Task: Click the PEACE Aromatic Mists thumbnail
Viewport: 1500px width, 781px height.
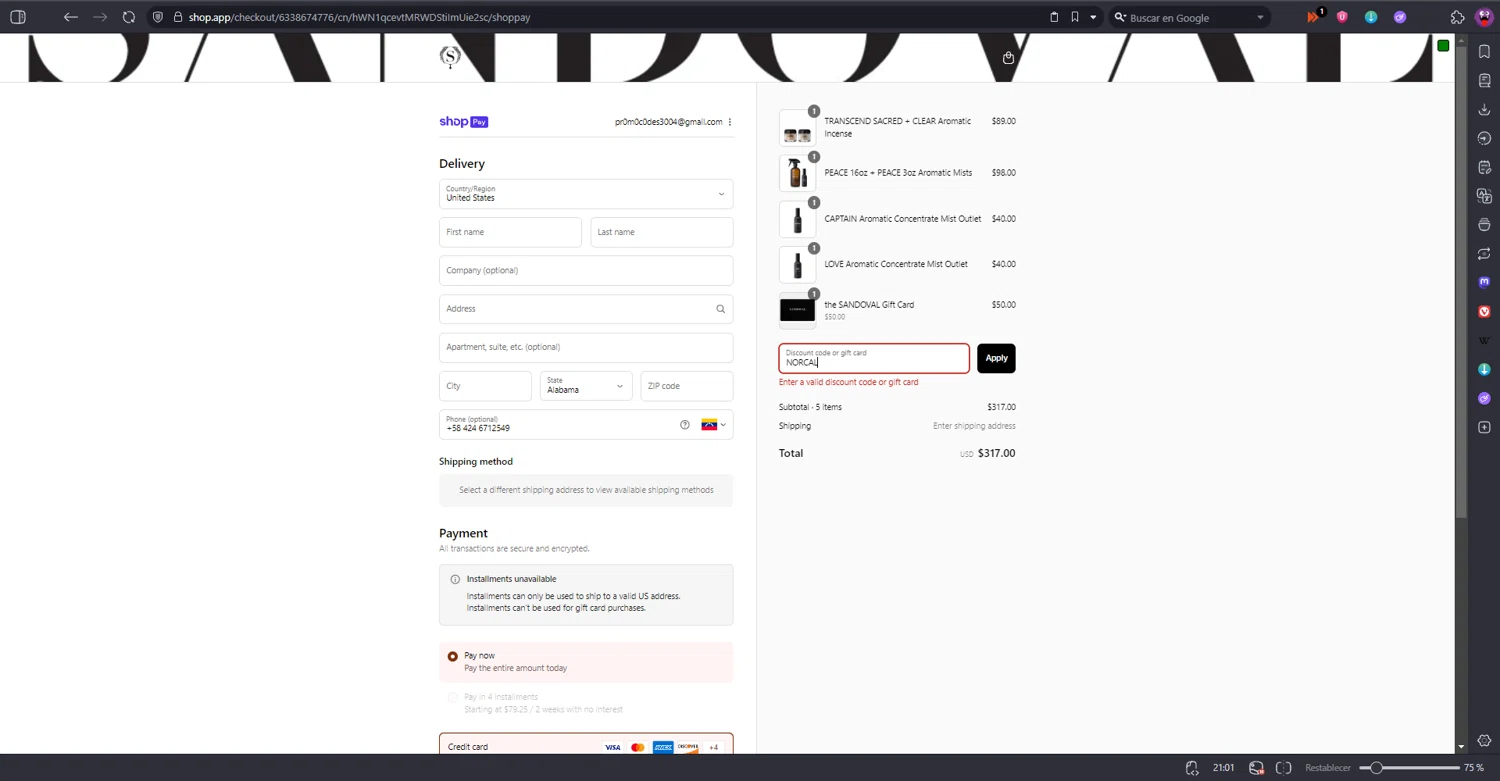Action: pyautogui.click(x=798, y=173)
